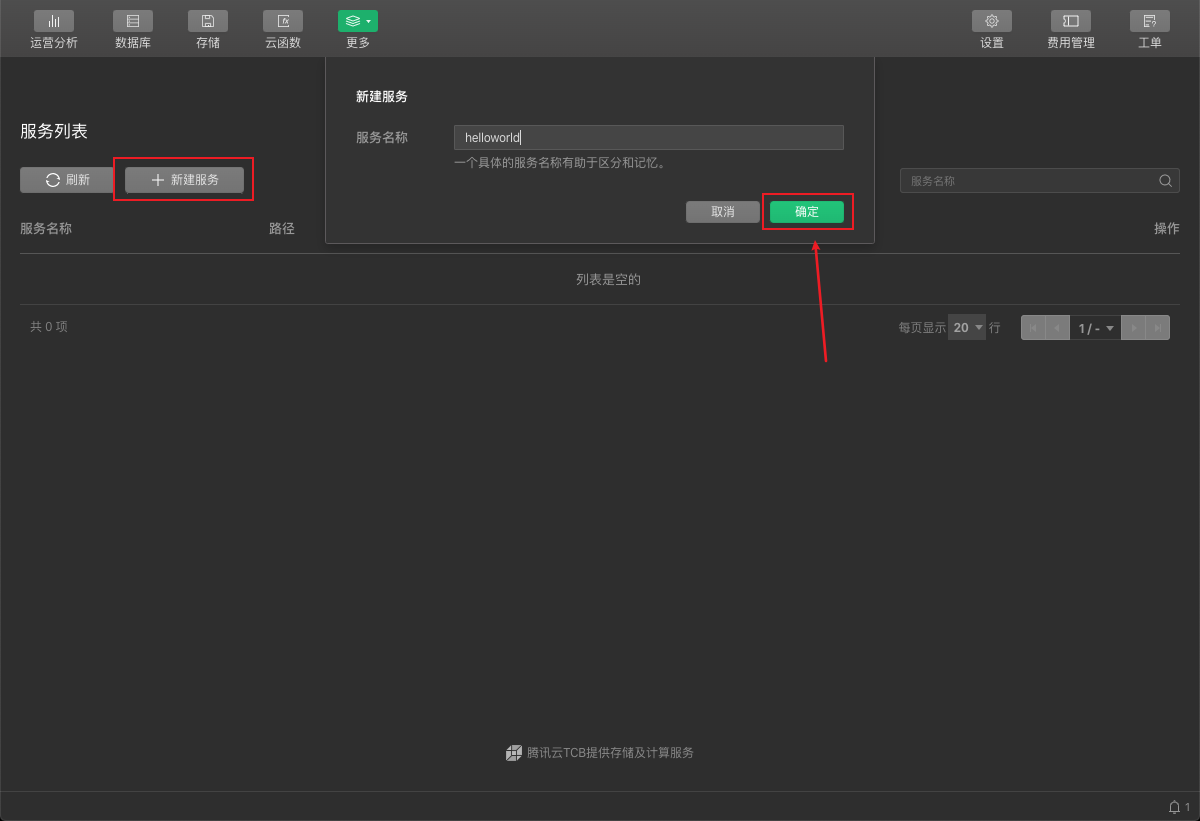Expand the 更多 dropdown menu
The height and width of the screenshot is (821, 1200).
[358, 21]
